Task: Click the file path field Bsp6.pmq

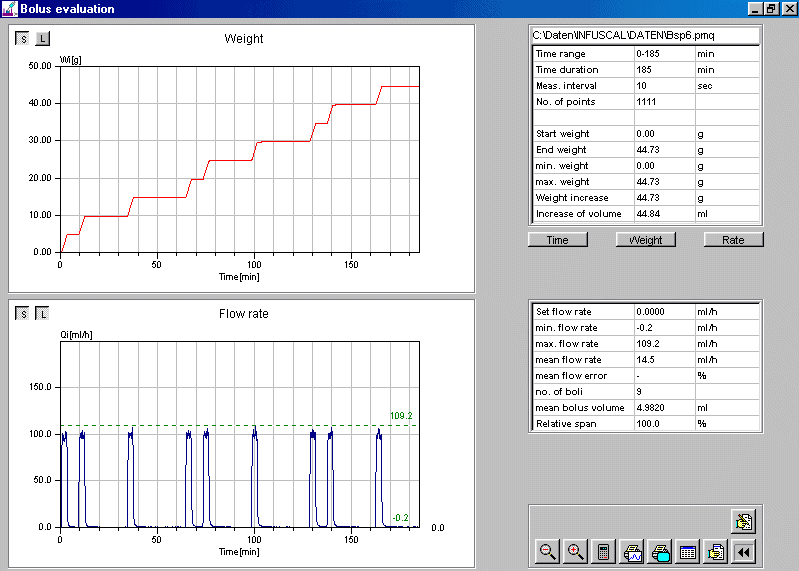Action: [645, 35]
